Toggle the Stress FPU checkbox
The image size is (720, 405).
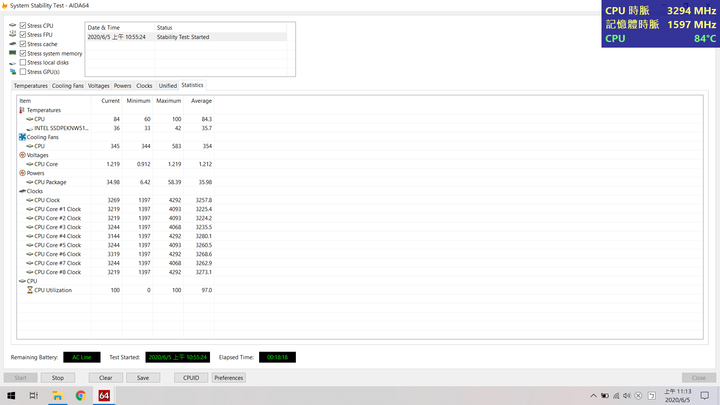[23, 35]
